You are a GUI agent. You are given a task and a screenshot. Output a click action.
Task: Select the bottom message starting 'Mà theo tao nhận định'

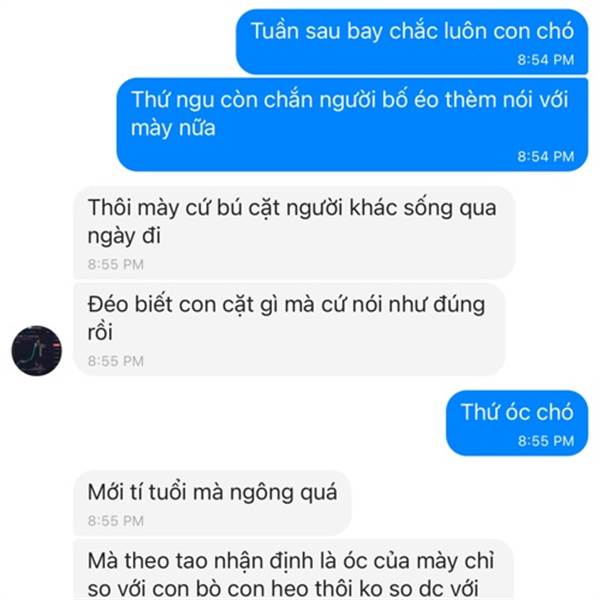point(293,570)
